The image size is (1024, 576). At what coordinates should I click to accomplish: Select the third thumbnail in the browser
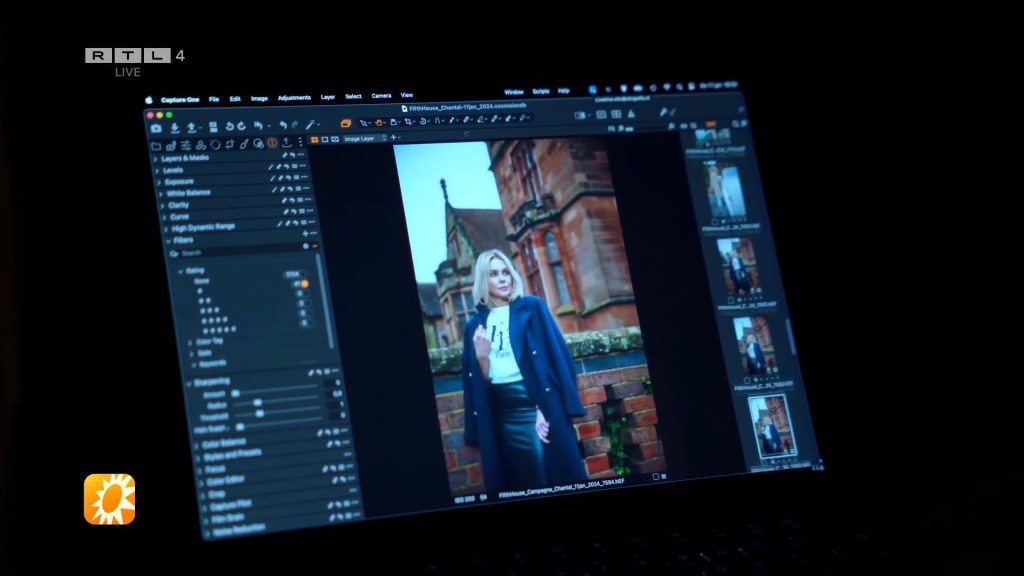[739, 267]
